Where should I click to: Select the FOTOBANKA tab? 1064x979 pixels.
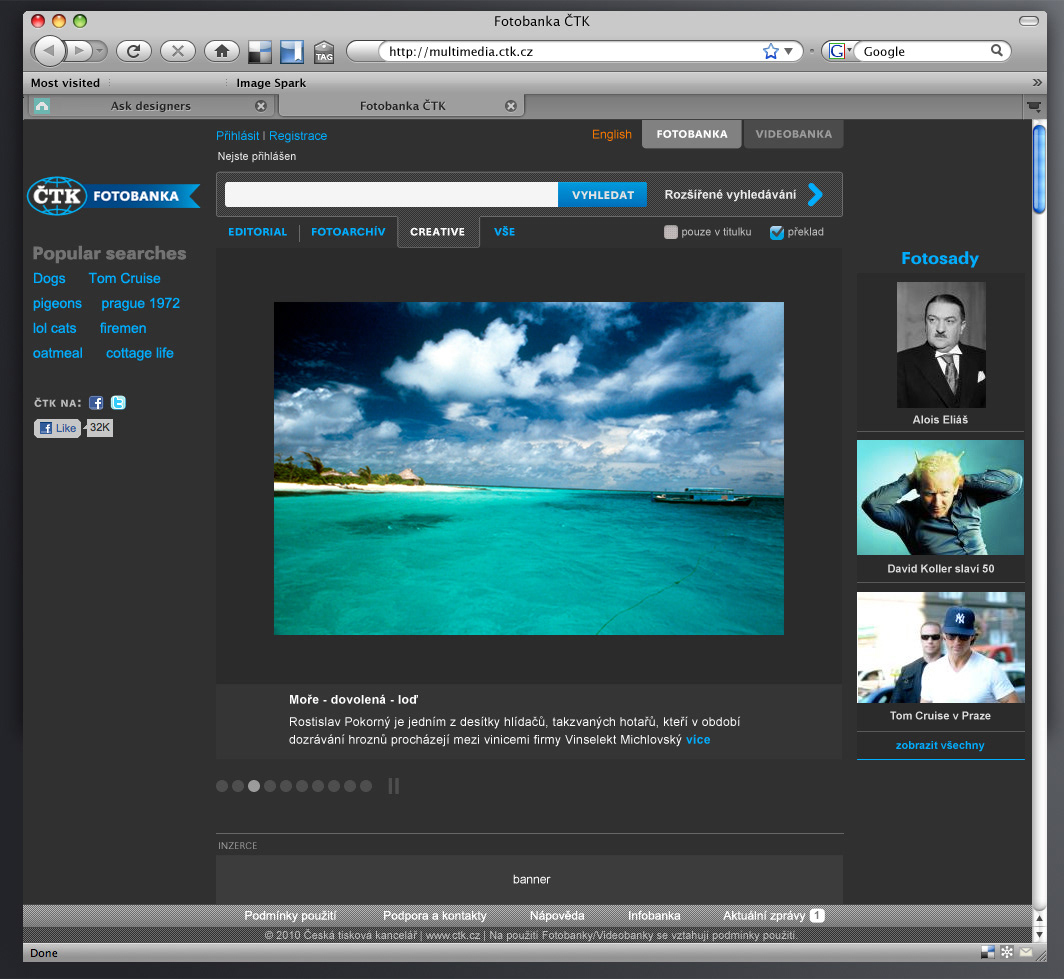(691, 134)
